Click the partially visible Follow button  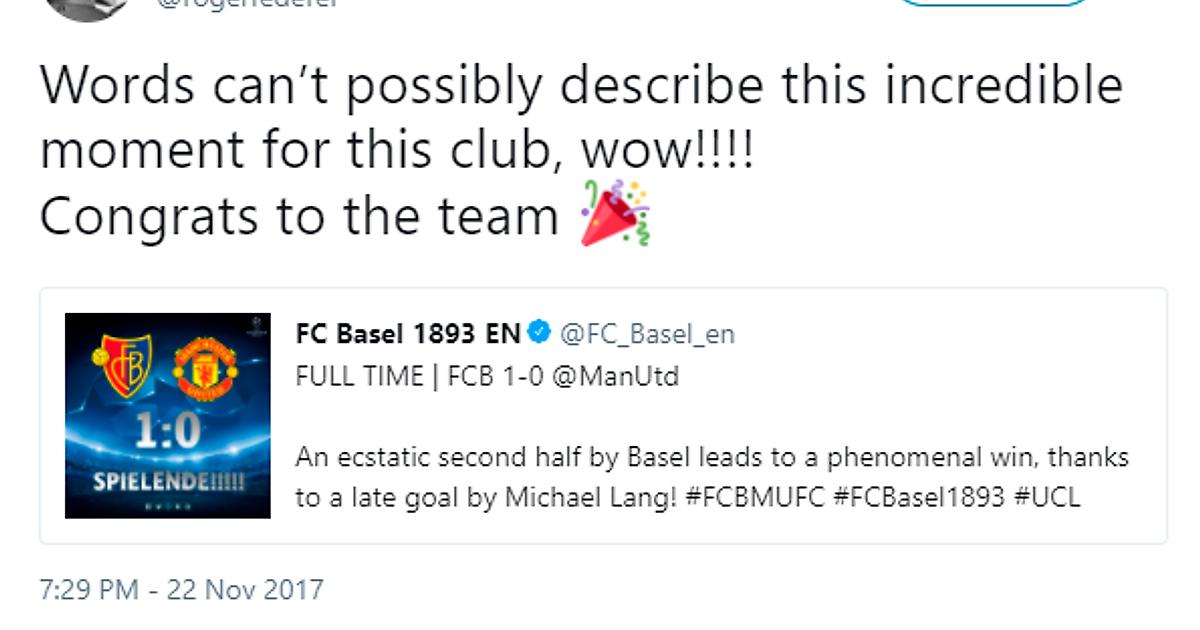pos(992,4)
